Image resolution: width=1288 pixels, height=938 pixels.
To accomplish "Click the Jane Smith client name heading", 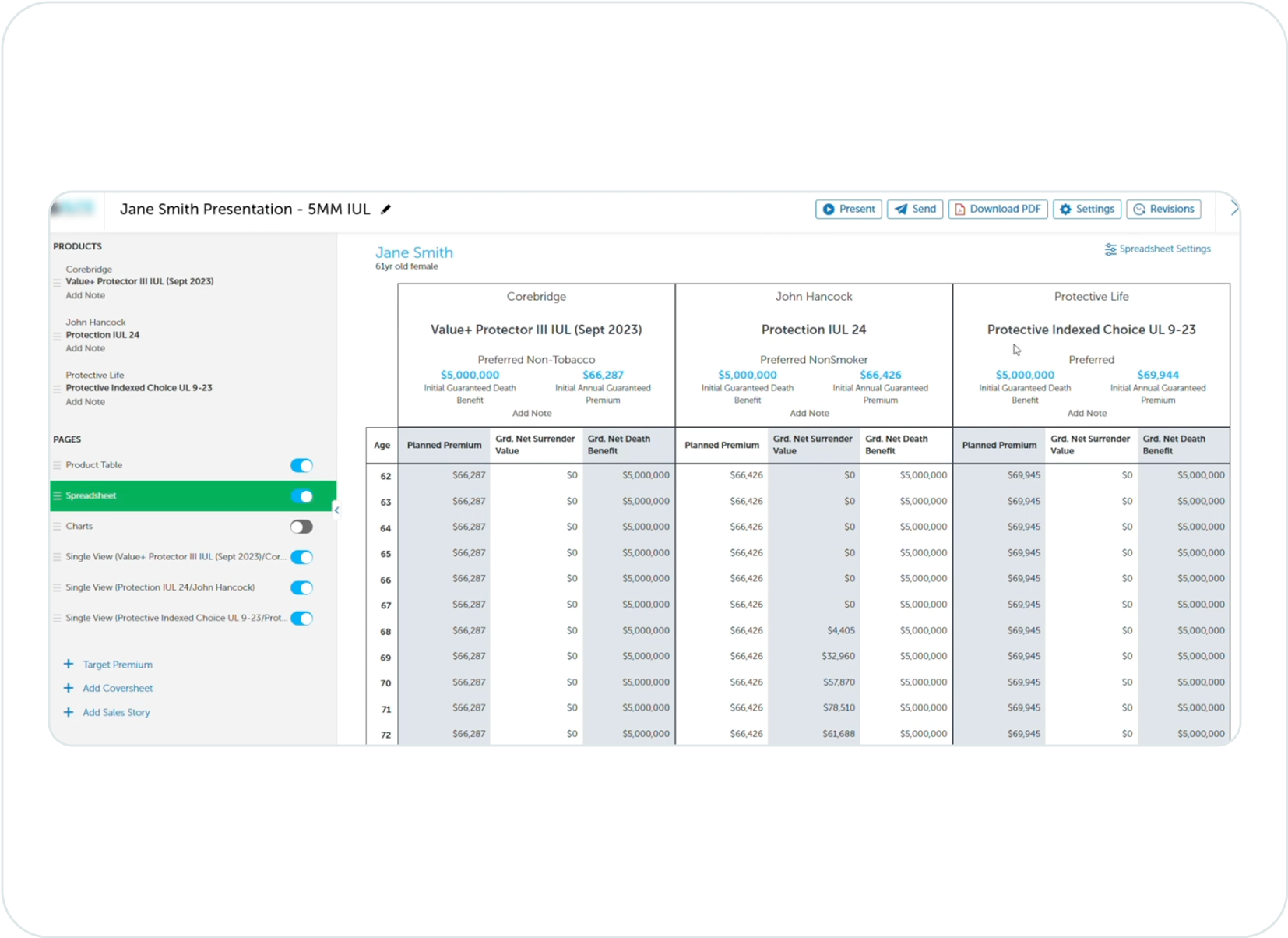I will [413, 252].
